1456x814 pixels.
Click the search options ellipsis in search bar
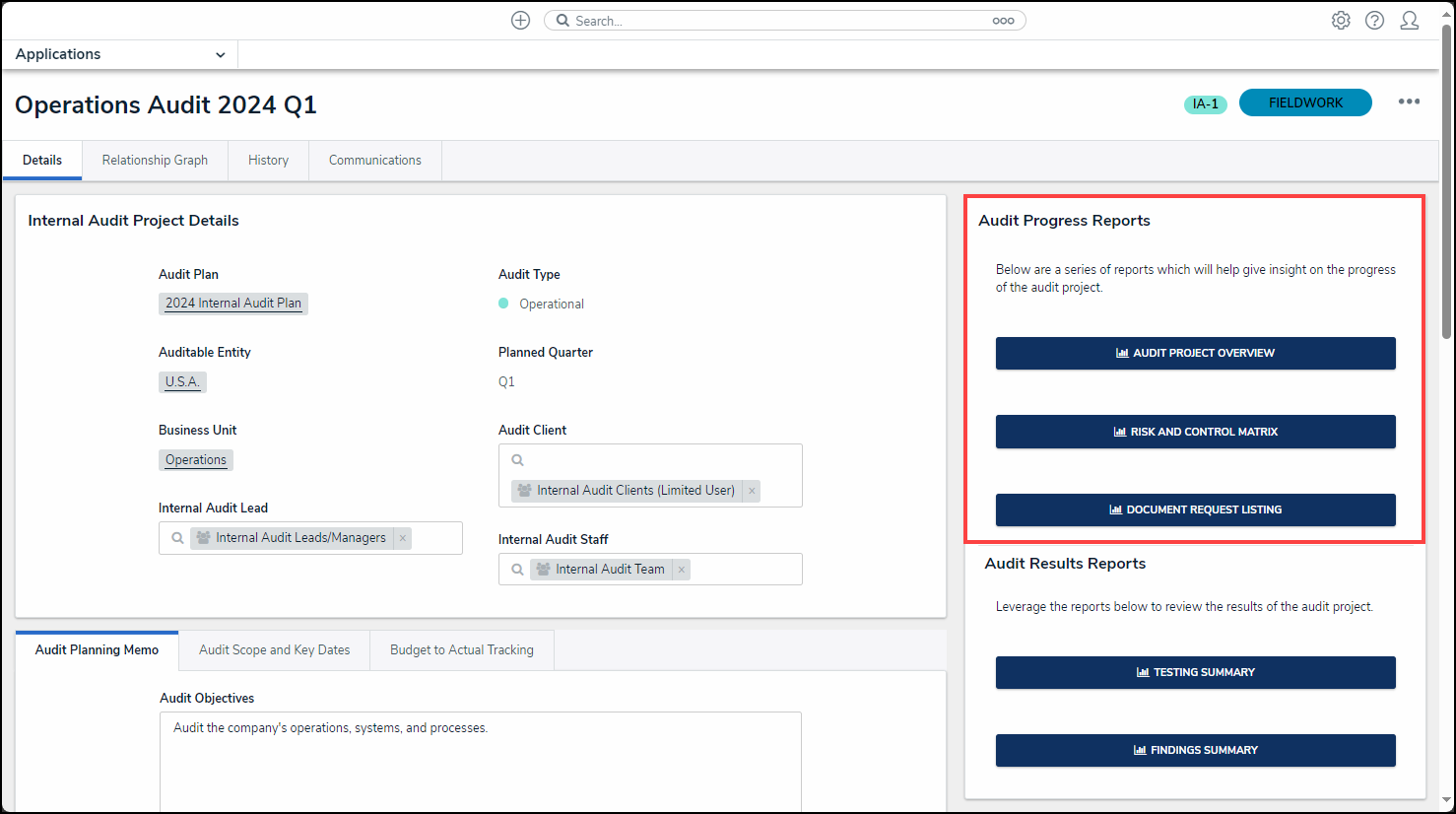point(1003,21)
